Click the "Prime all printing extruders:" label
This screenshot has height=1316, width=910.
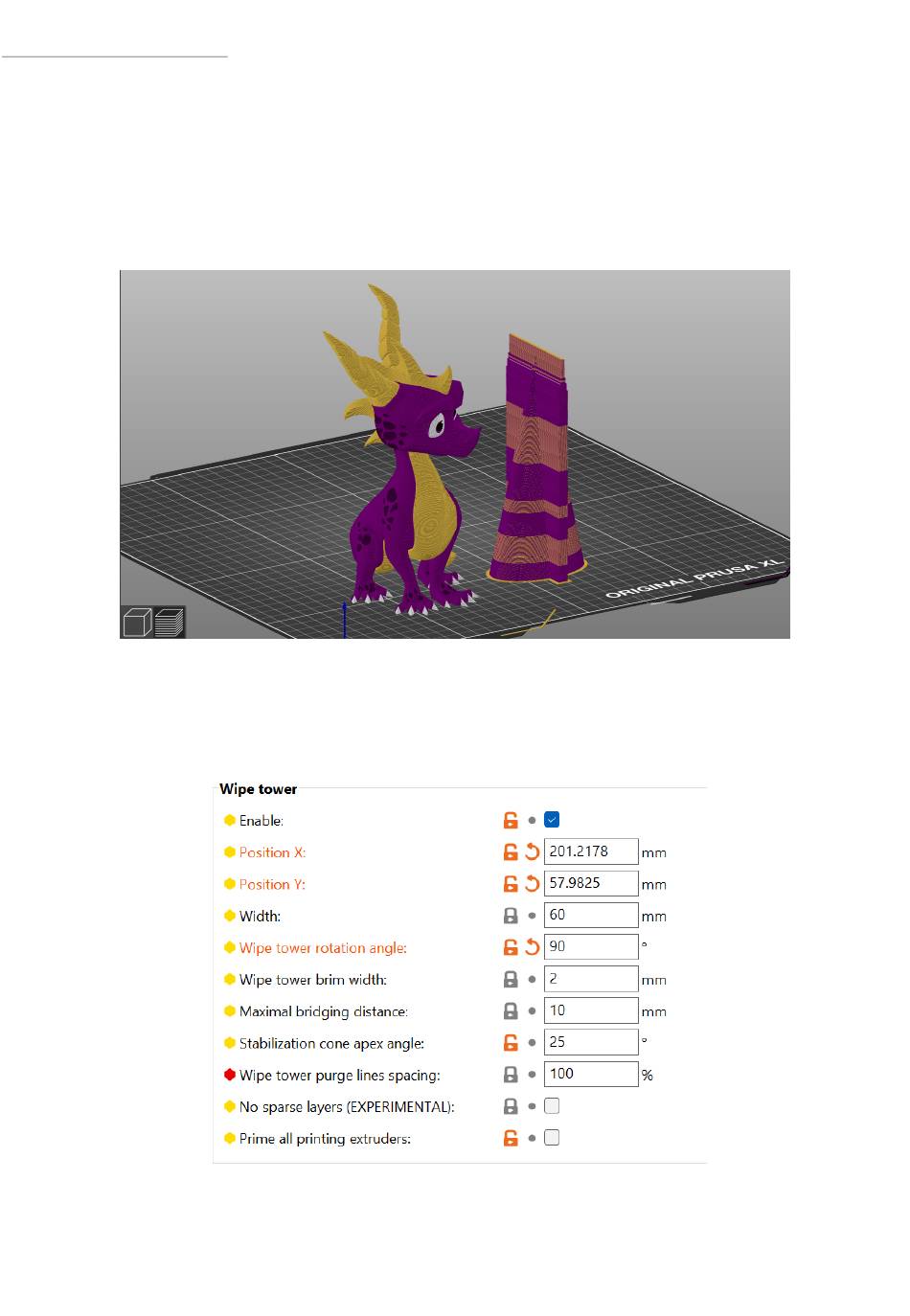[325, 1139]
